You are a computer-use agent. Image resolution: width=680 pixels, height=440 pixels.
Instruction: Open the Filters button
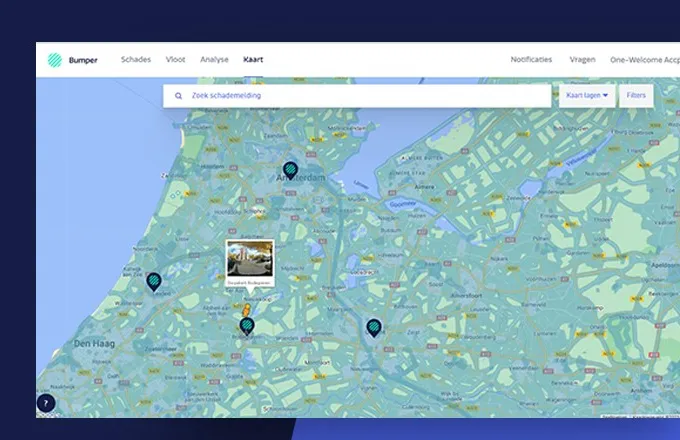pyautogui.click(x=636, y=96)
